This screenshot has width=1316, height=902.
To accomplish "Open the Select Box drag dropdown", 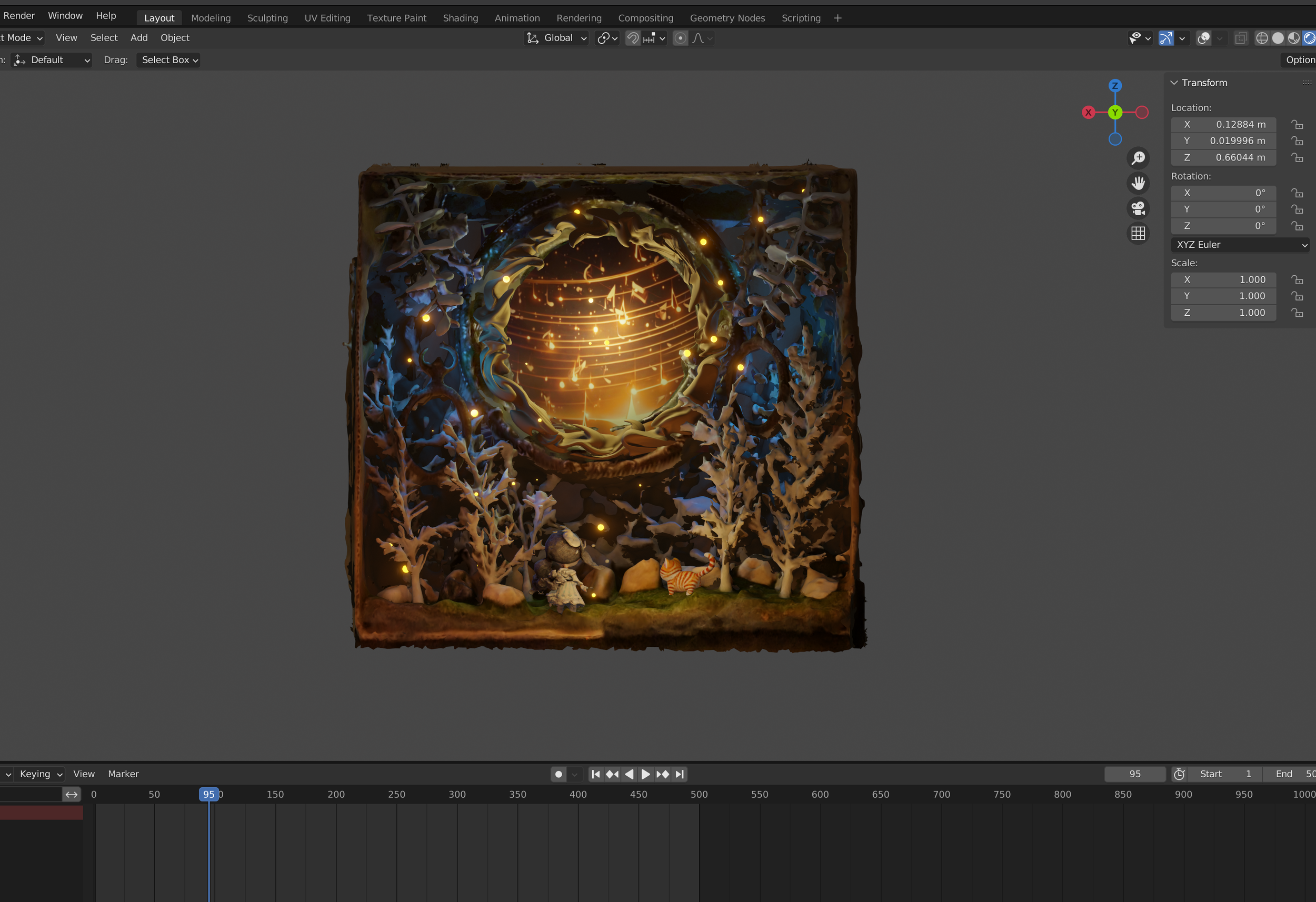I will pyautogui.click(x=168, y=60).
